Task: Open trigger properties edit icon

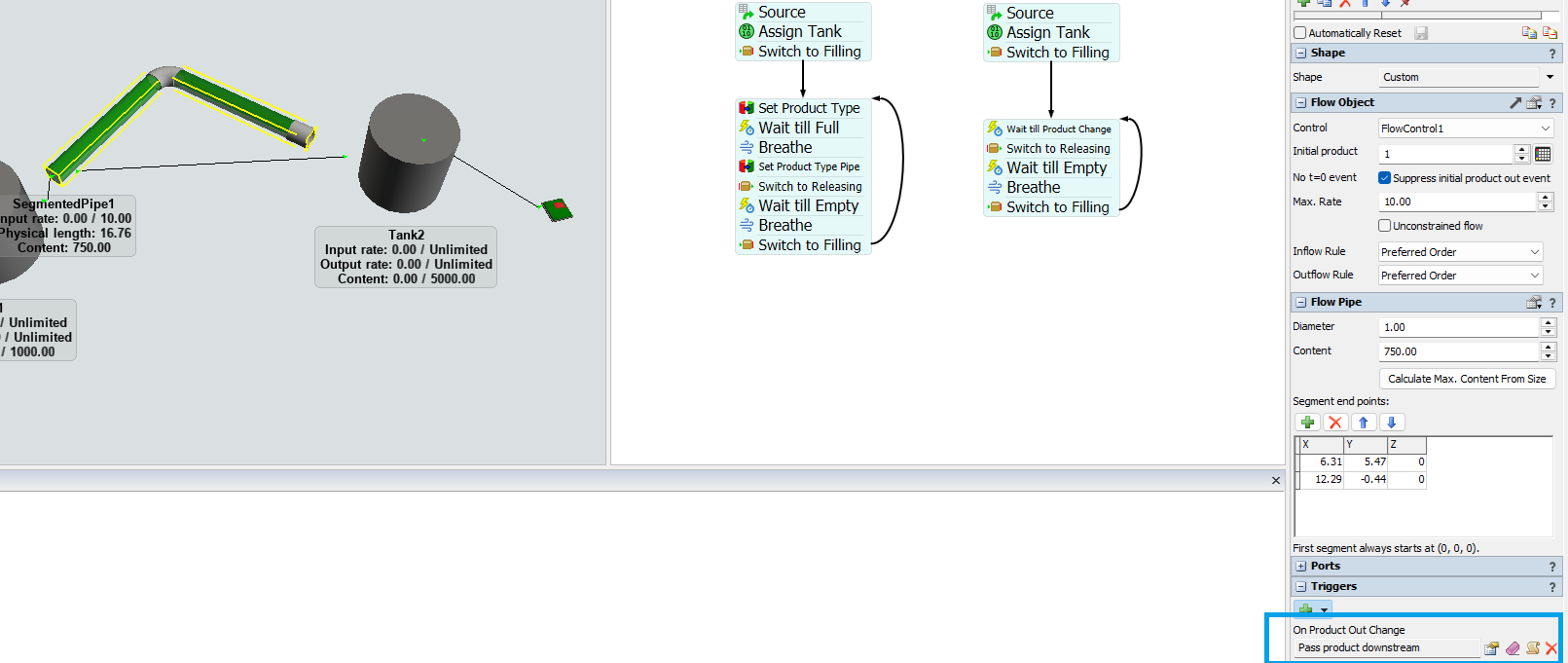Action: 1491,648
